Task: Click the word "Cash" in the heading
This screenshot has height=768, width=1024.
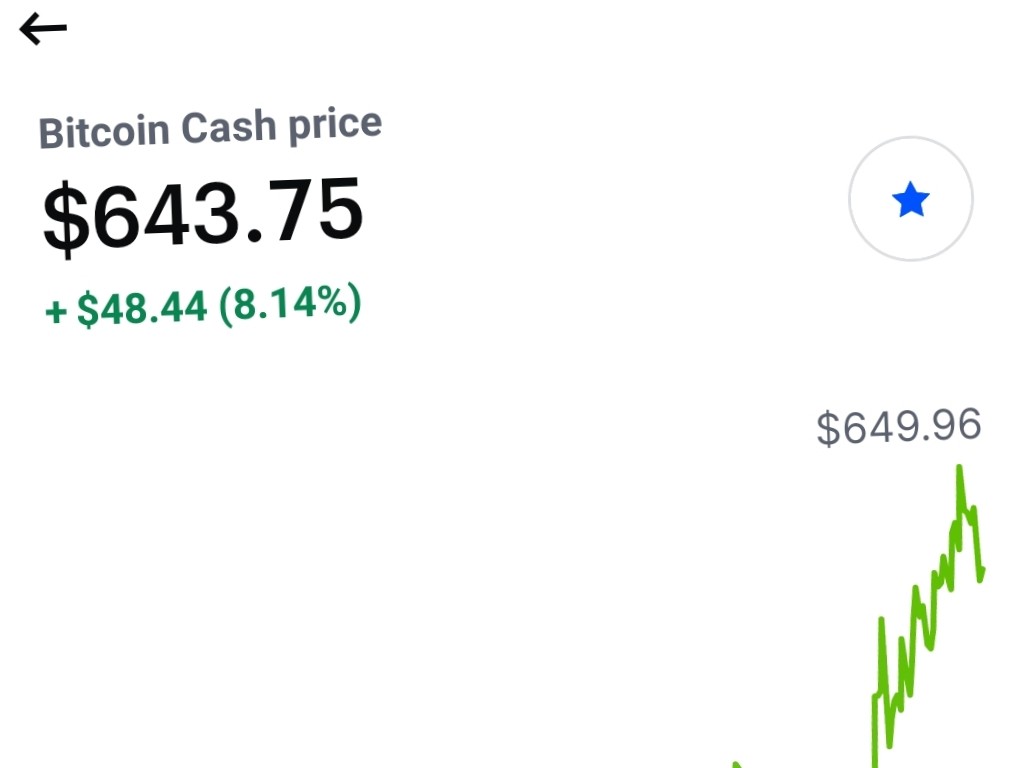Action: (x=228, y=127)
